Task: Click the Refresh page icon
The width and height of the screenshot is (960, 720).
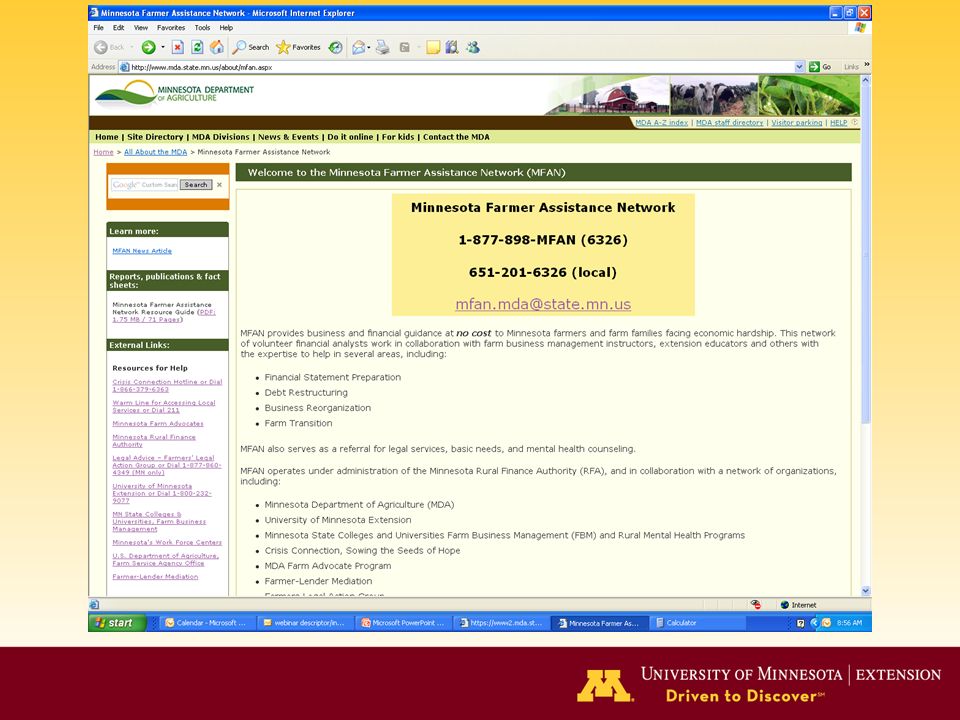Action: coord(197,47)
